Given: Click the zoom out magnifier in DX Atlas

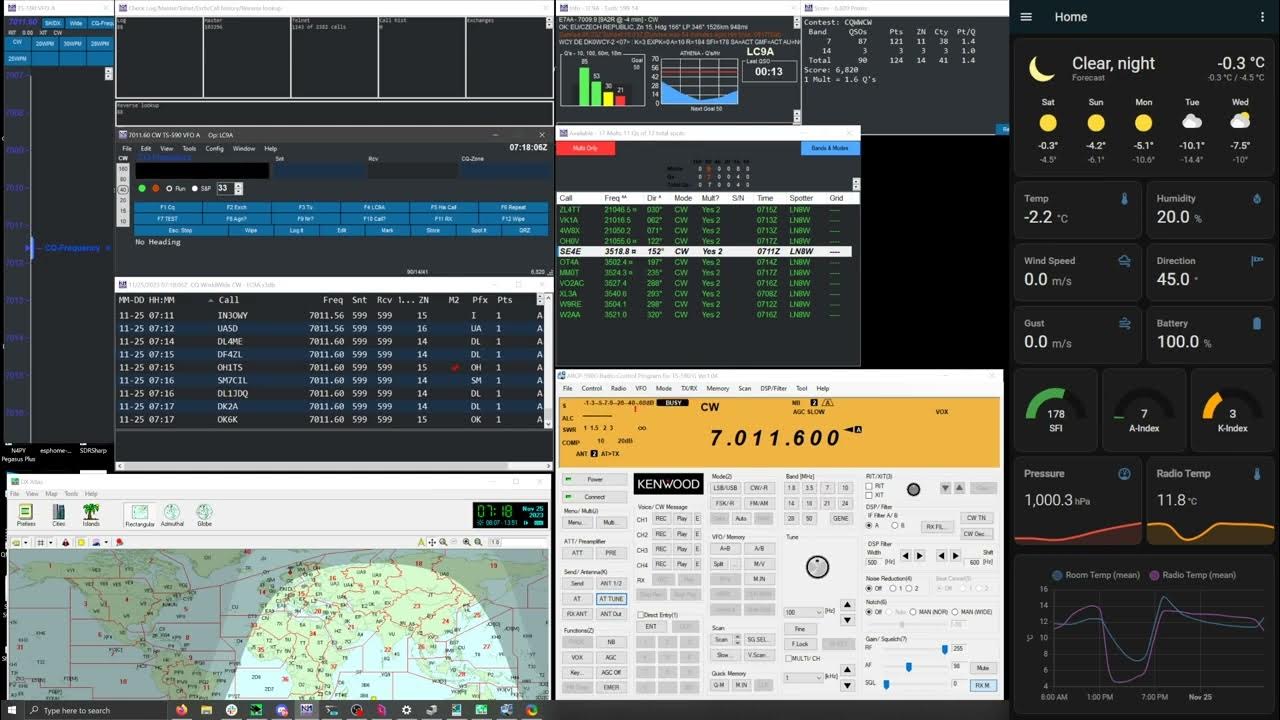Looking at the screenshot, I should (455, 542).
